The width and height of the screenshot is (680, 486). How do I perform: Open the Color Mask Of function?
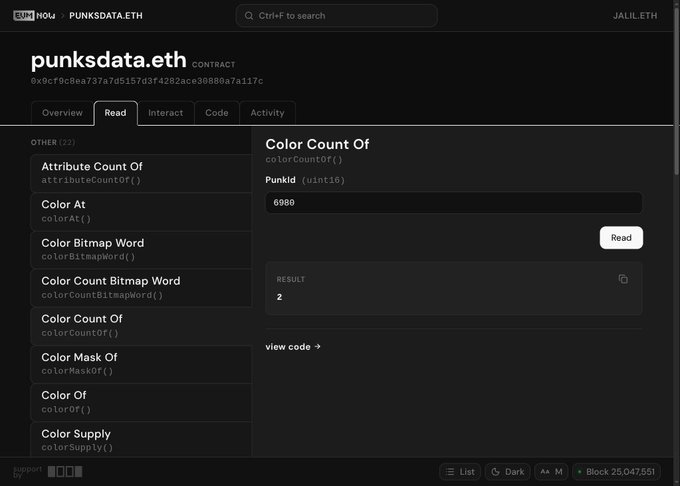pos(141,364)
